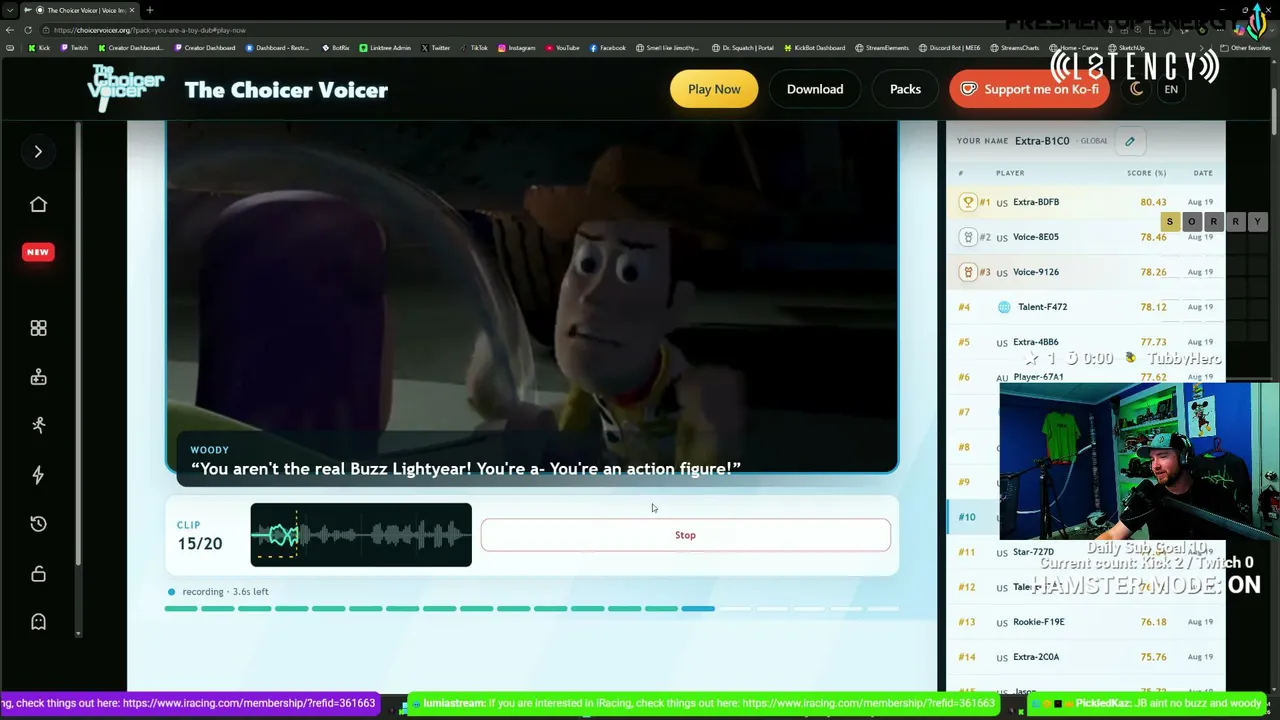The height and width of the screenshot is (720, 1280).
Task: Toggle dark mode with the moon icon
Action: pos(1136,89)
